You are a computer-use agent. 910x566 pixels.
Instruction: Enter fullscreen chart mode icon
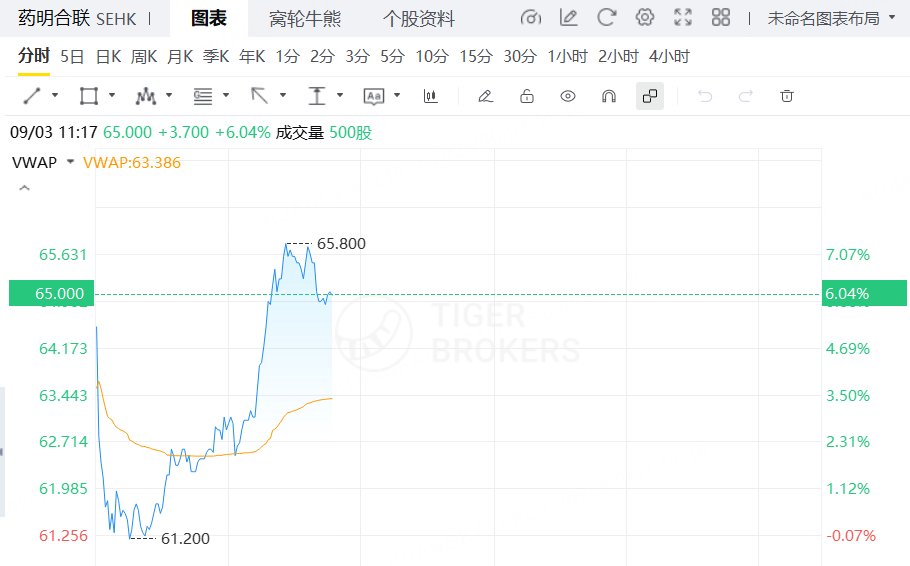pyautogui.click(x=683, y=17)
